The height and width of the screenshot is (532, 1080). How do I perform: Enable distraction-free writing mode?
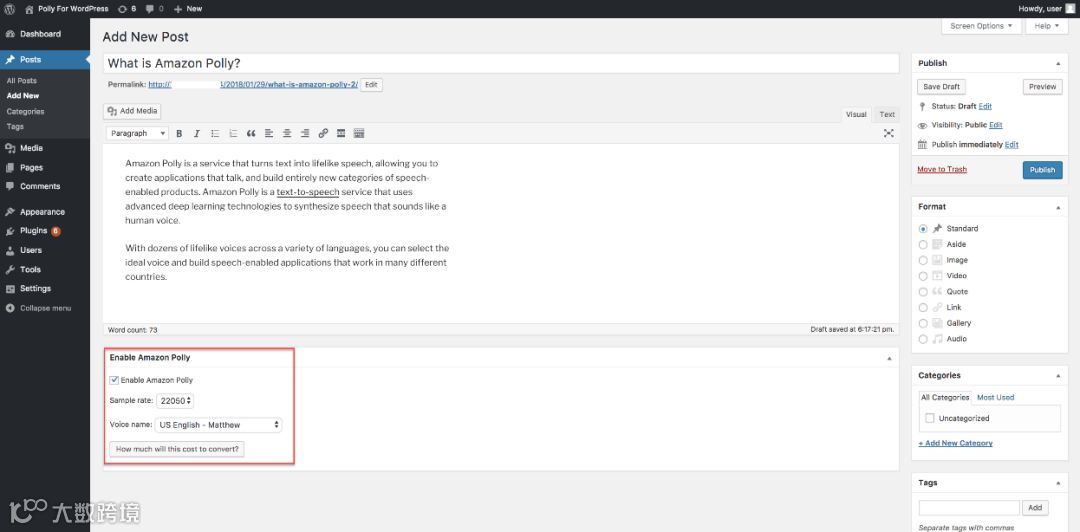[x=889, y=133]
